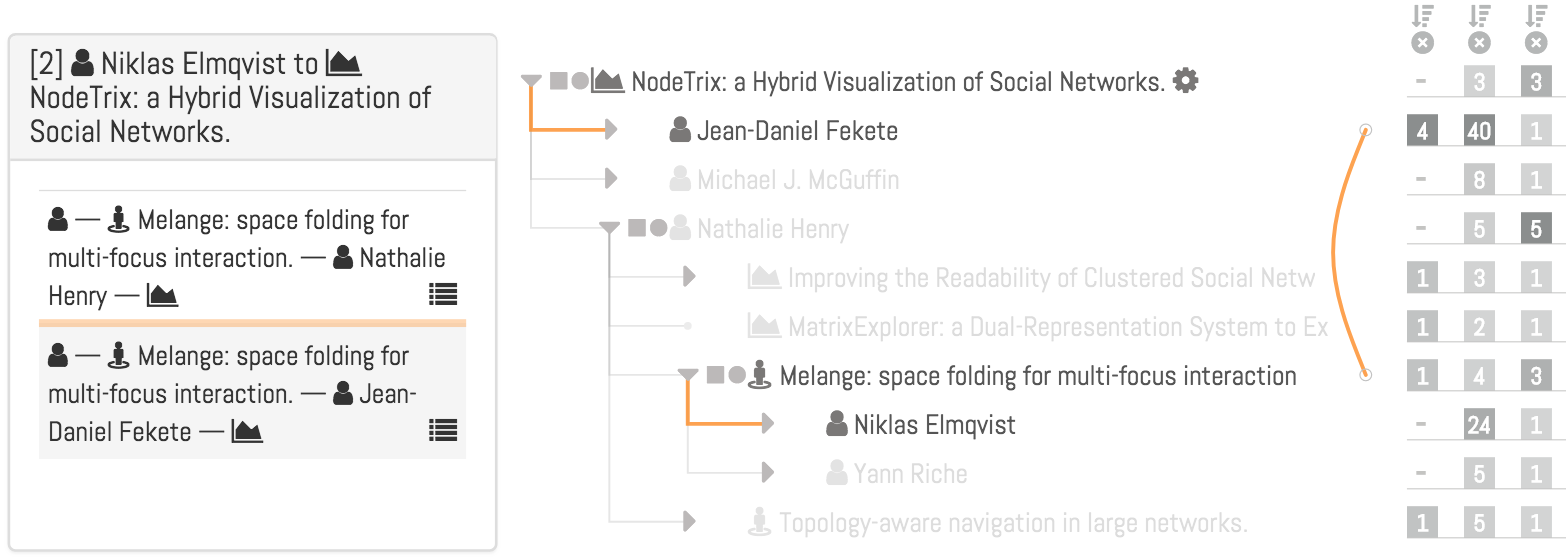Click the list icon on the Jean-Daniel Fekete path
Viewport: 1566px width, 558px height.
tap(443, 430)
